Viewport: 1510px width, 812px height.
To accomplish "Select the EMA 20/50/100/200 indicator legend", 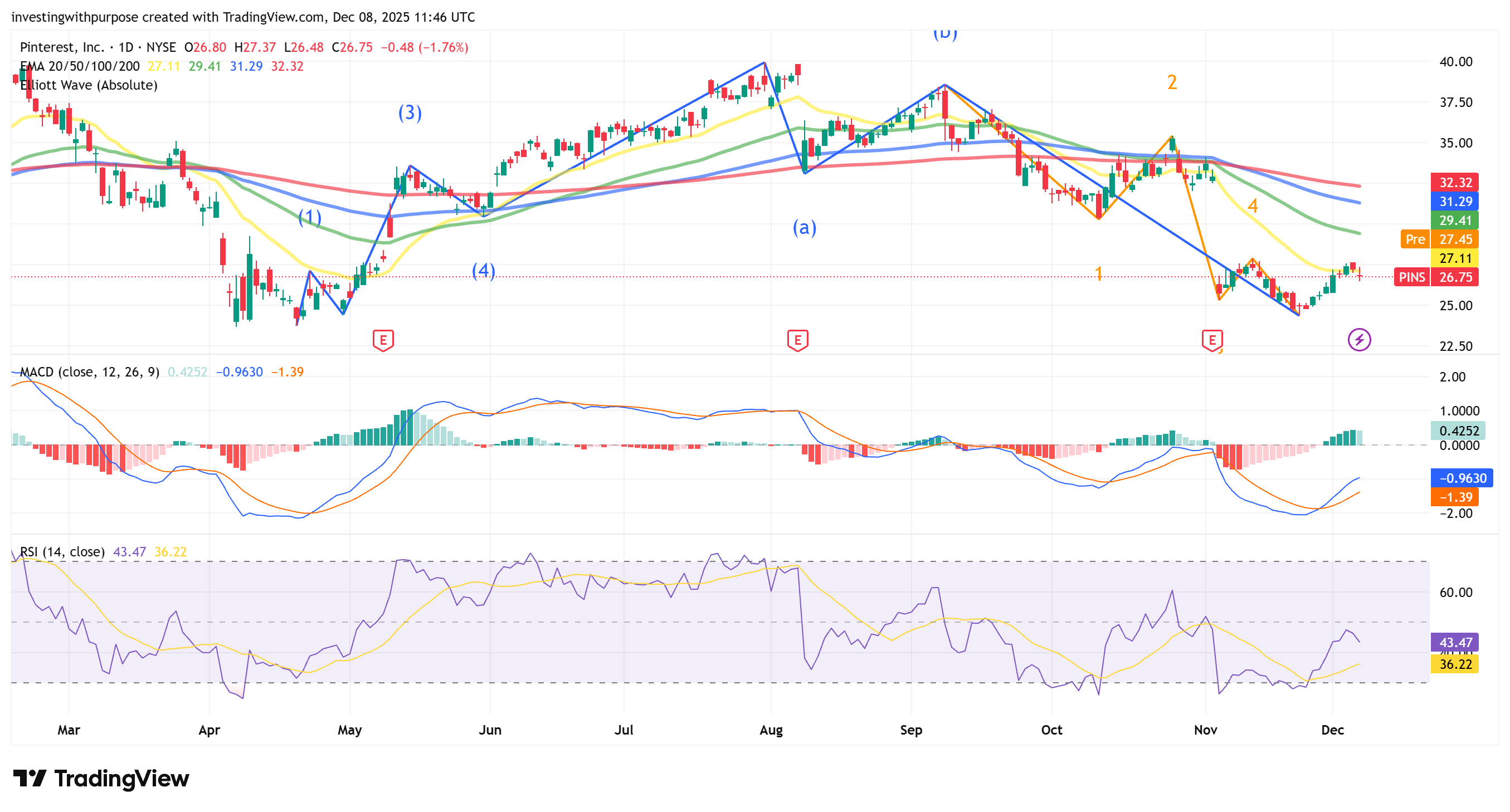I will pos(80,66).
